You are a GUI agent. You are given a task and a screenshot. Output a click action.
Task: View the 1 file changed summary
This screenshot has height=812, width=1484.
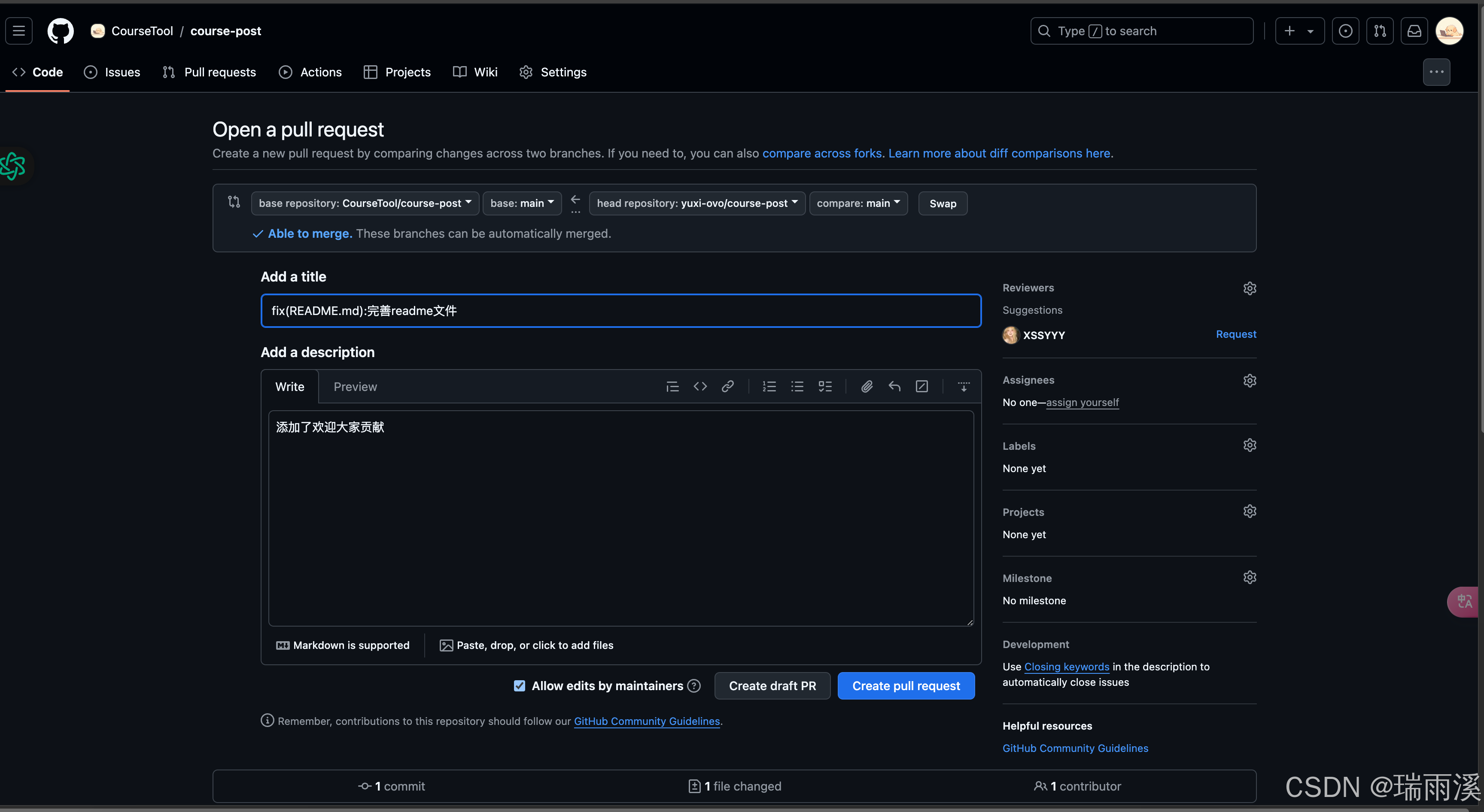point(735,787)
